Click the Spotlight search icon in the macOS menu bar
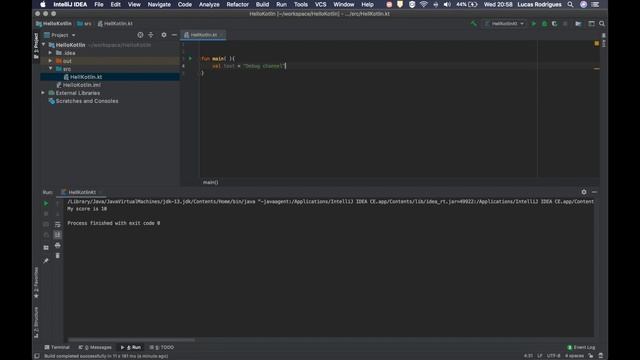The width and height of the screenshot is (640, 360). pyautogui.click(x=570, y=4)
